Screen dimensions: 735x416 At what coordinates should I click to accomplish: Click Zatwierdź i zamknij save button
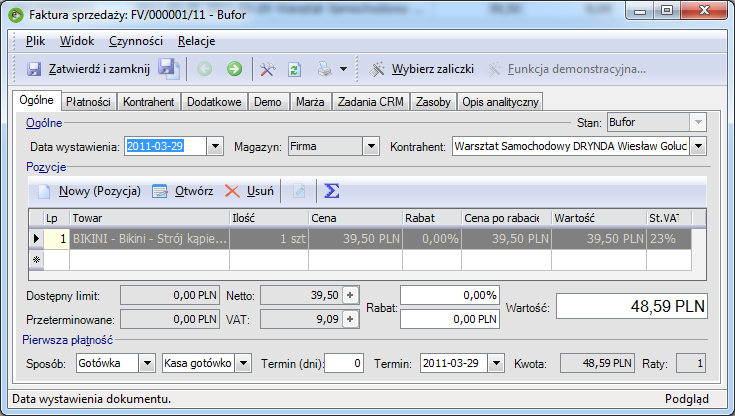click(88, 69)
